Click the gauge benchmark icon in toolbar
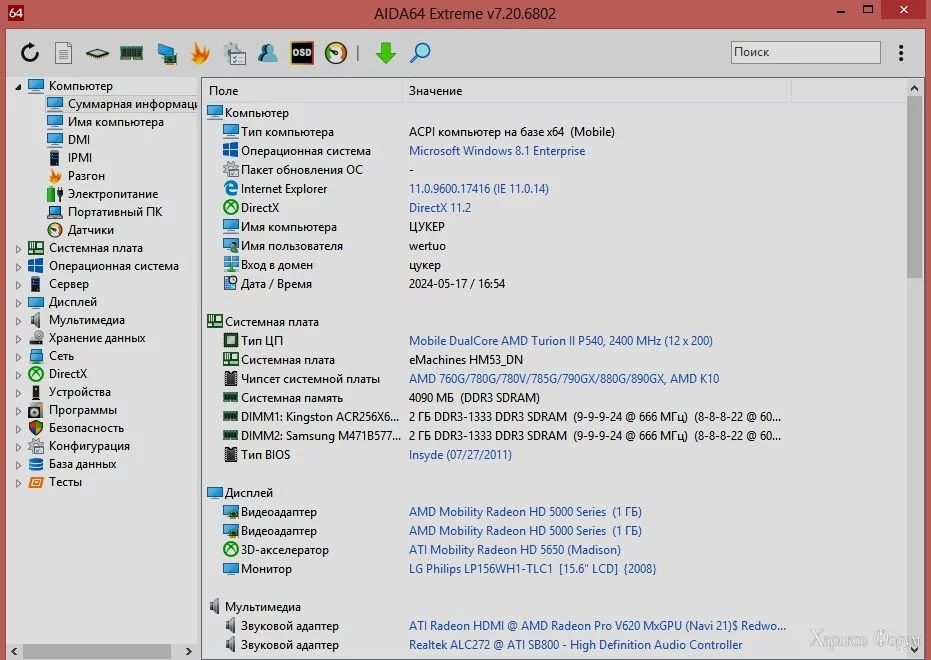 click(336, 53)
